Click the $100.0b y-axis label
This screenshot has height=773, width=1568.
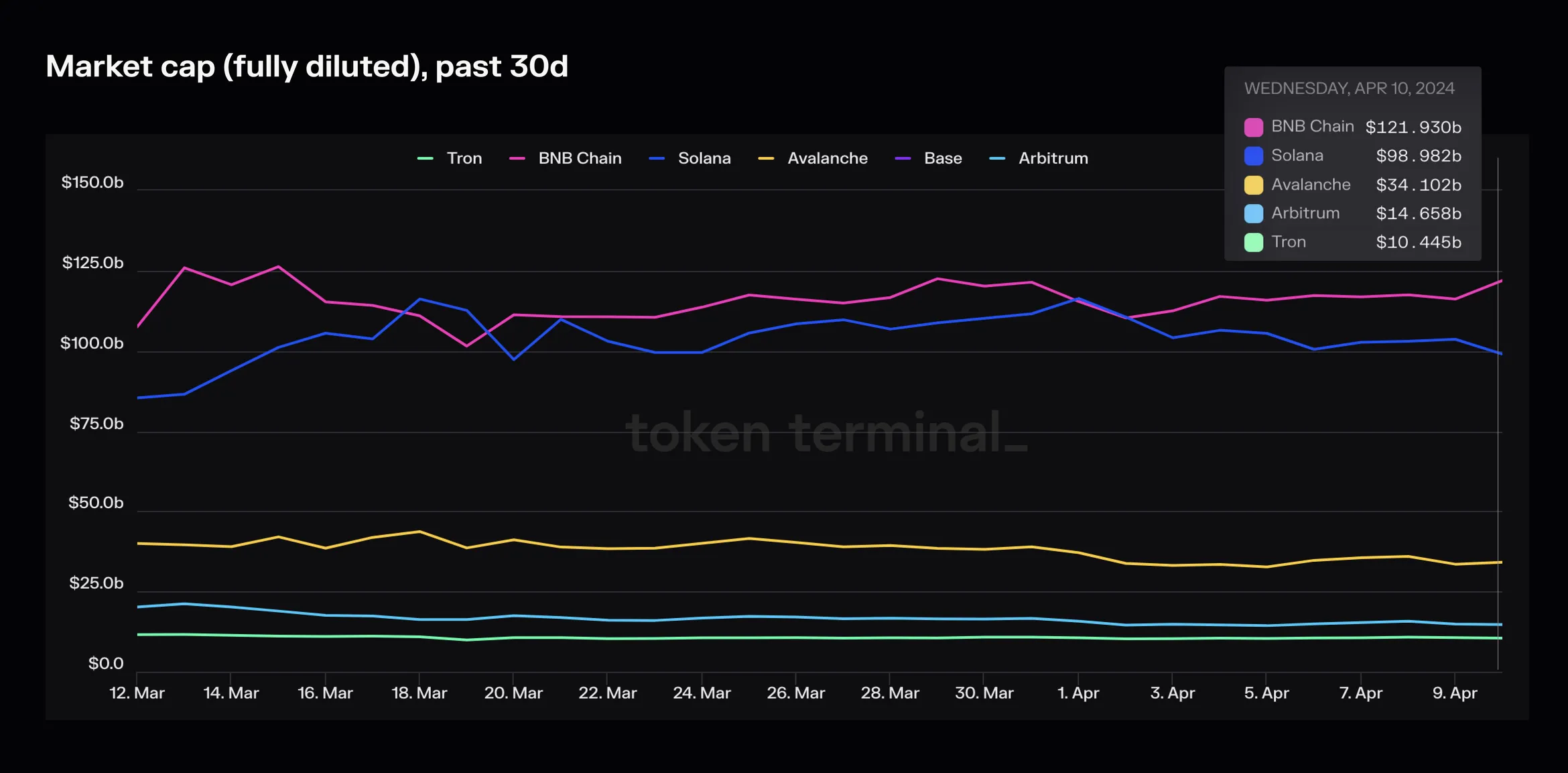click(x=92, y=343)
